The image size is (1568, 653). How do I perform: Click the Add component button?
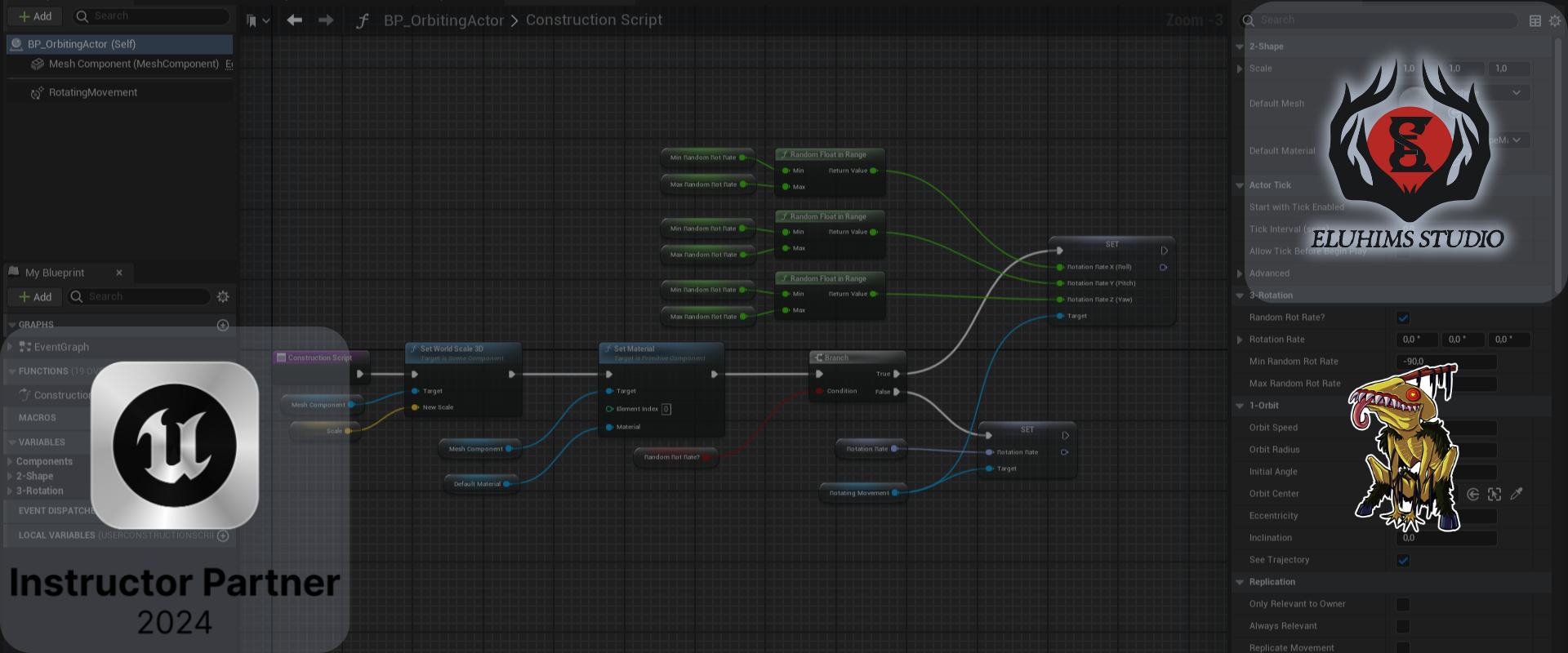[x=34, y=16]
